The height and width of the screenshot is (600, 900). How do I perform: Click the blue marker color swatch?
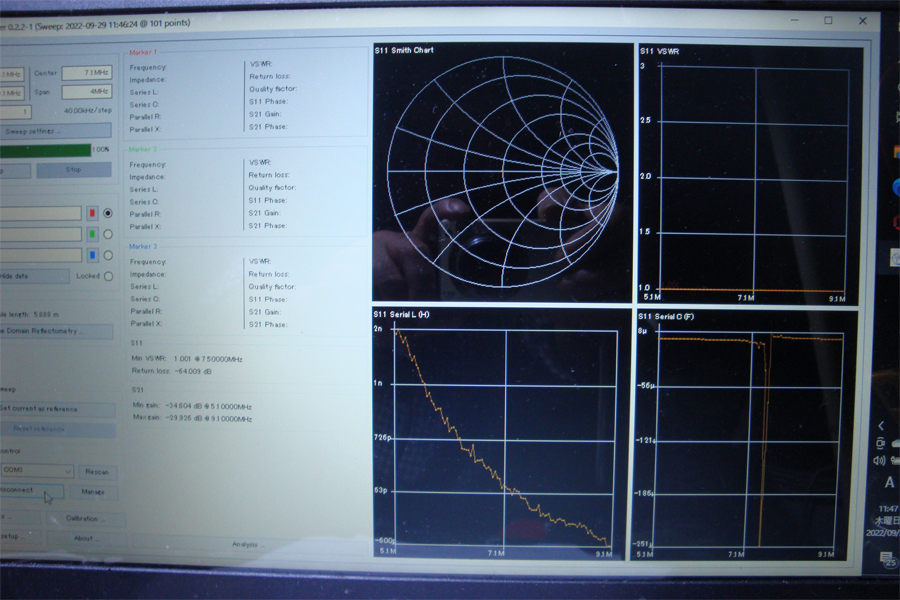(92, 255)
